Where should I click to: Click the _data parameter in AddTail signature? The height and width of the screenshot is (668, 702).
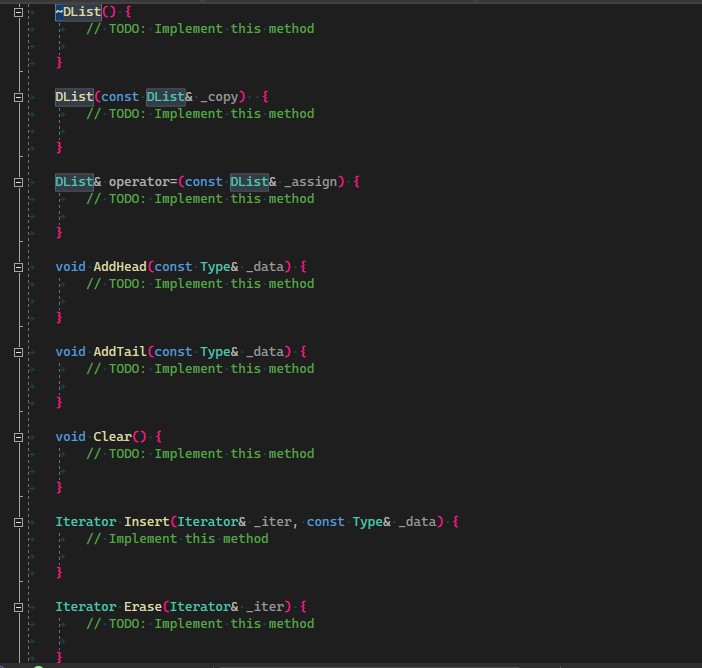[265, 352]
